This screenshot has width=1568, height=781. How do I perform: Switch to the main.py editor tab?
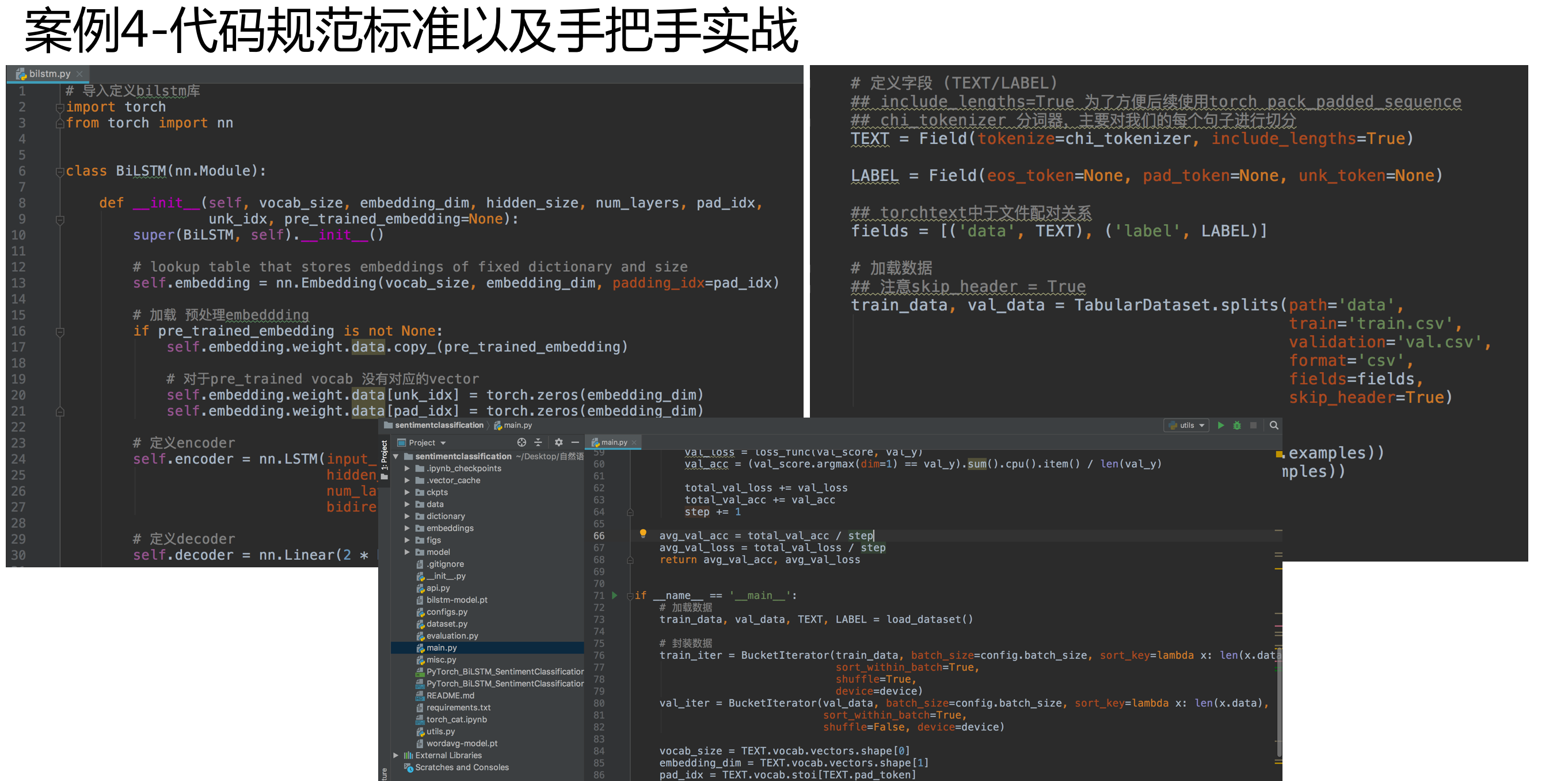[614, 442]
